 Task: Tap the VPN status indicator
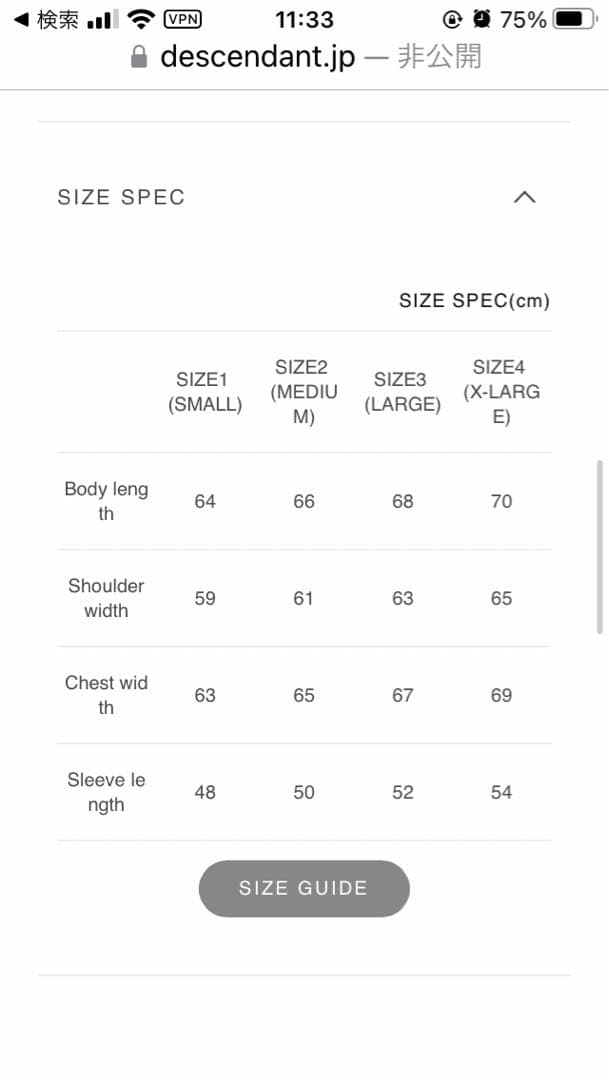(x=181, y=19)
